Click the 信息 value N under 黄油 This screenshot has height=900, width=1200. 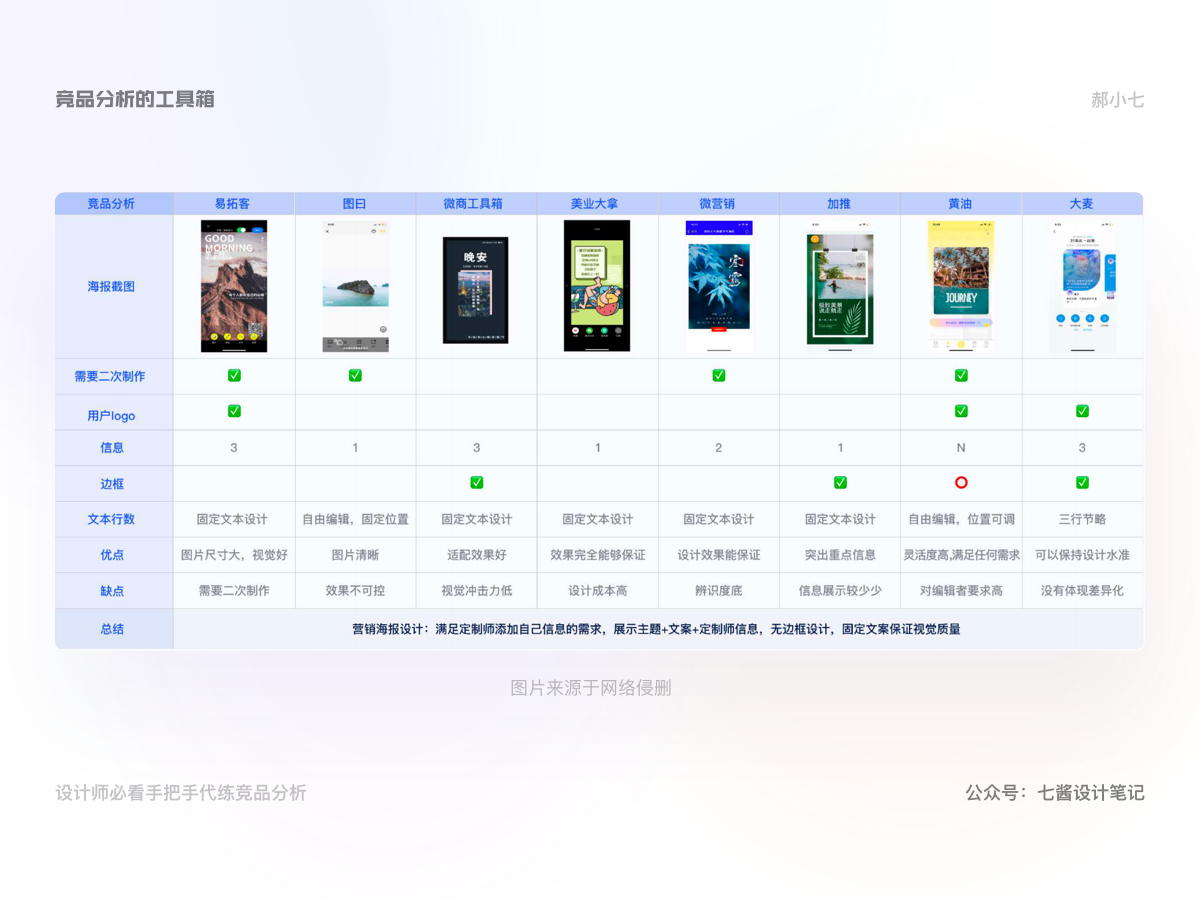tap(961, 448)
